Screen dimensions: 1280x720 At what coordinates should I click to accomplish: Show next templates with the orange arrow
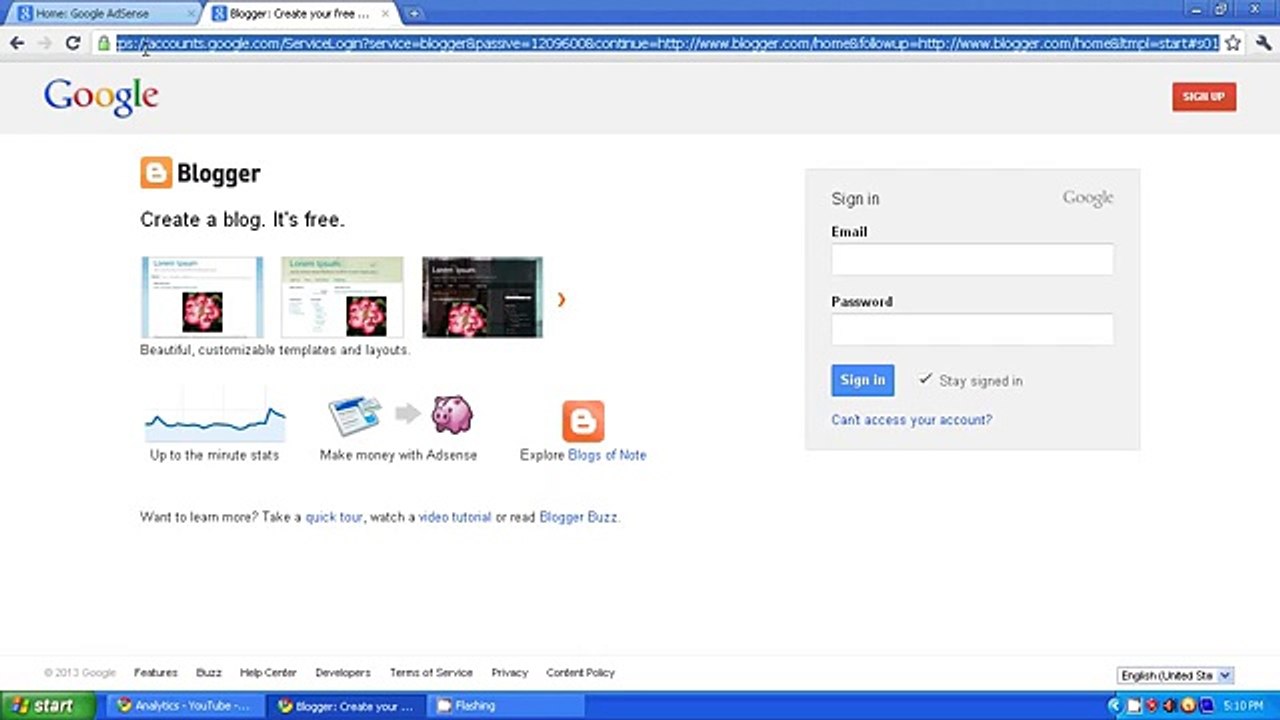tap(561, 299)
